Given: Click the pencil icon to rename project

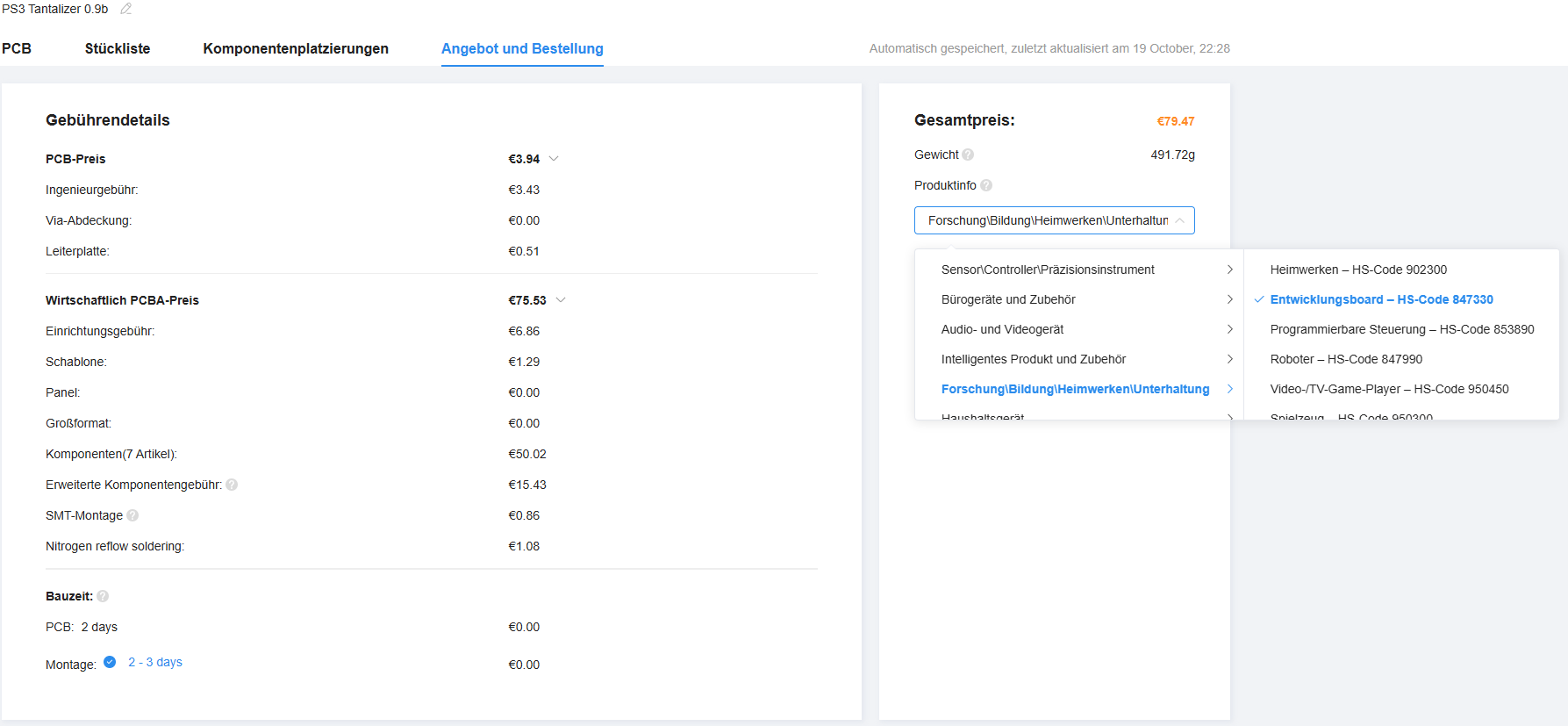Looking at the screenshot, I should point(125,9).
